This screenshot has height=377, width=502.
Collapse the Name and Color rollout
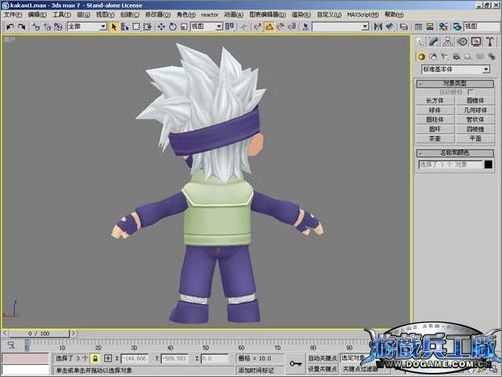[455, 153]
